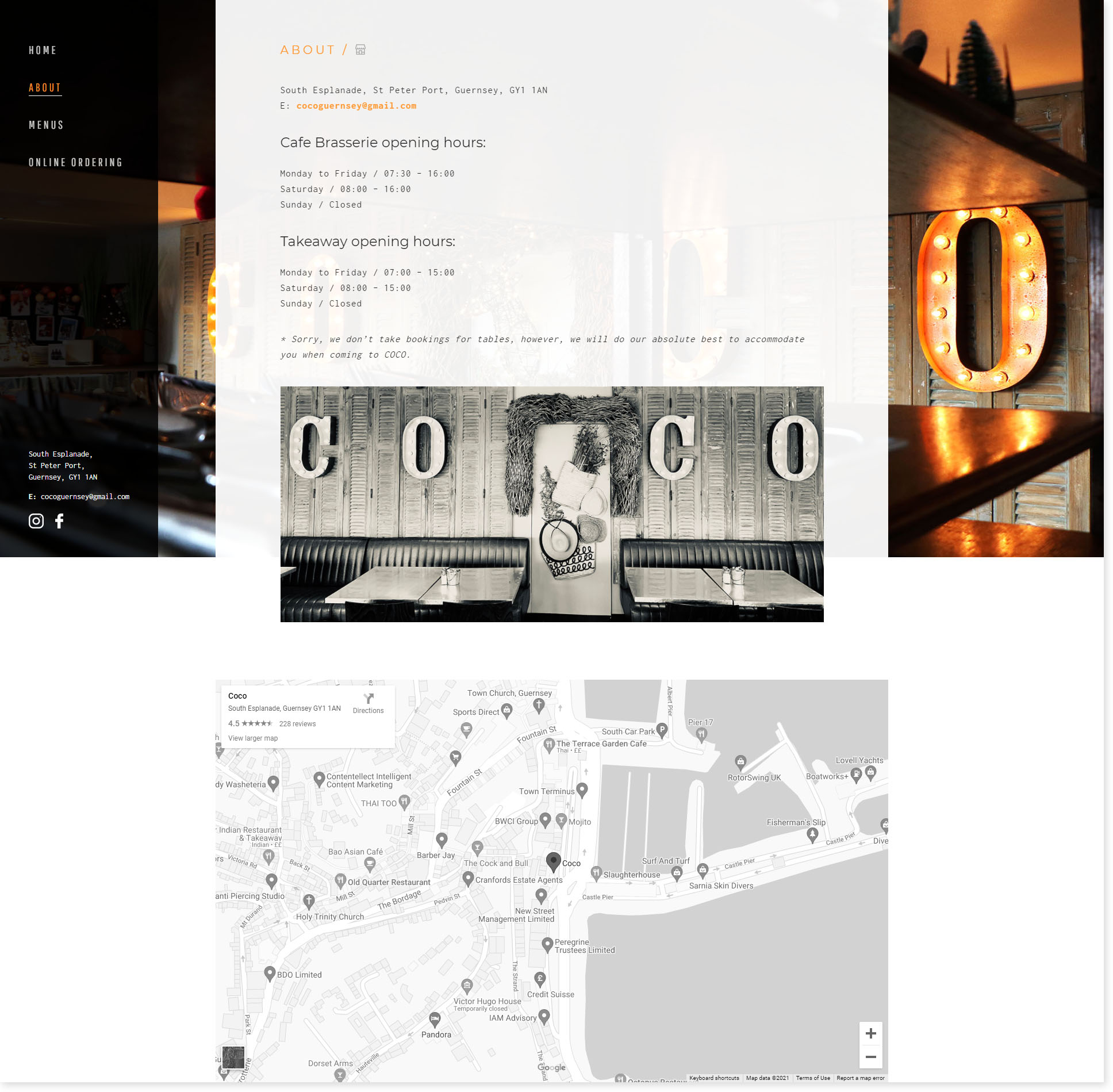
Task: Switch to the satellite view thumbnail
Action: tap(233, 1057)
